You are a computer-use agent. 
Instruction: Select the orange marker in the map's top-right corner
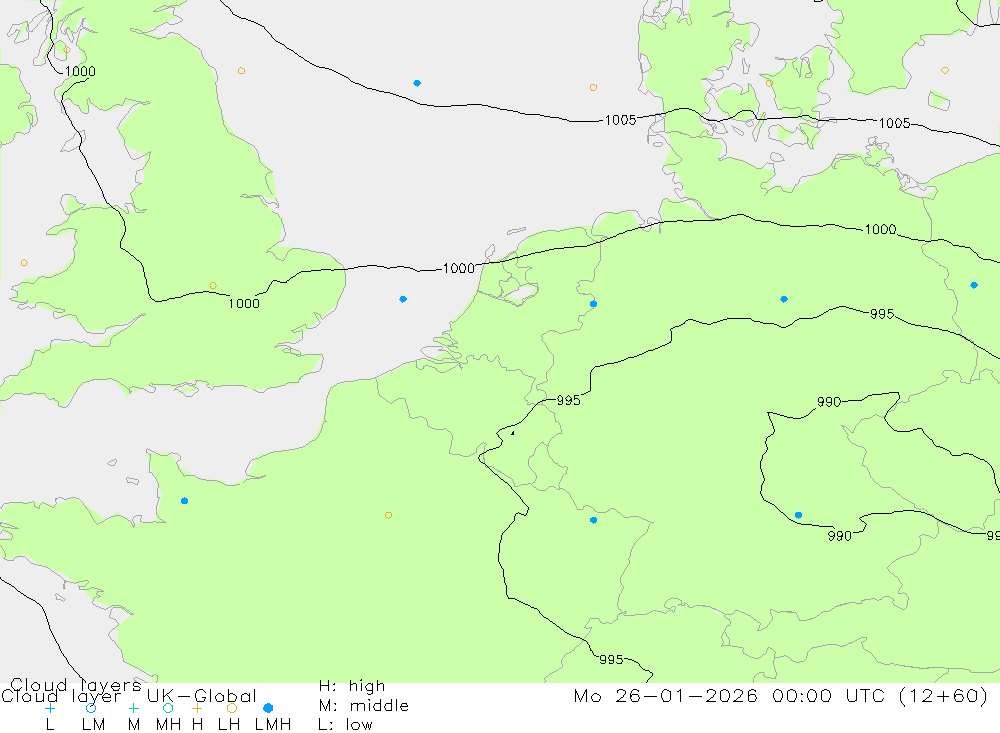[945, 70]
